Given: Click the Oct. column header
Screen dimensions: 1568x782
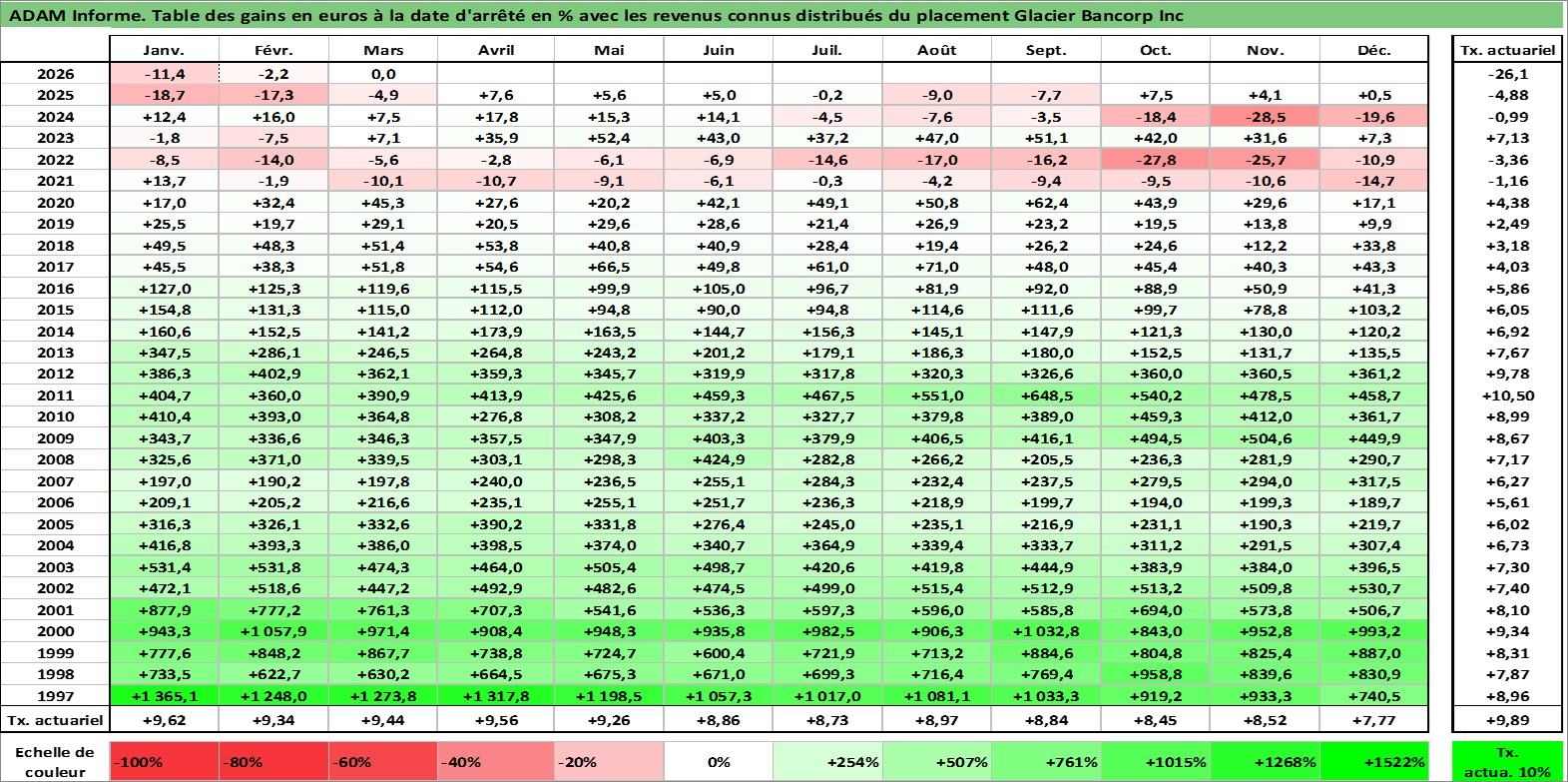Looking at the screenshot, I should click(x=1156, y=50).
